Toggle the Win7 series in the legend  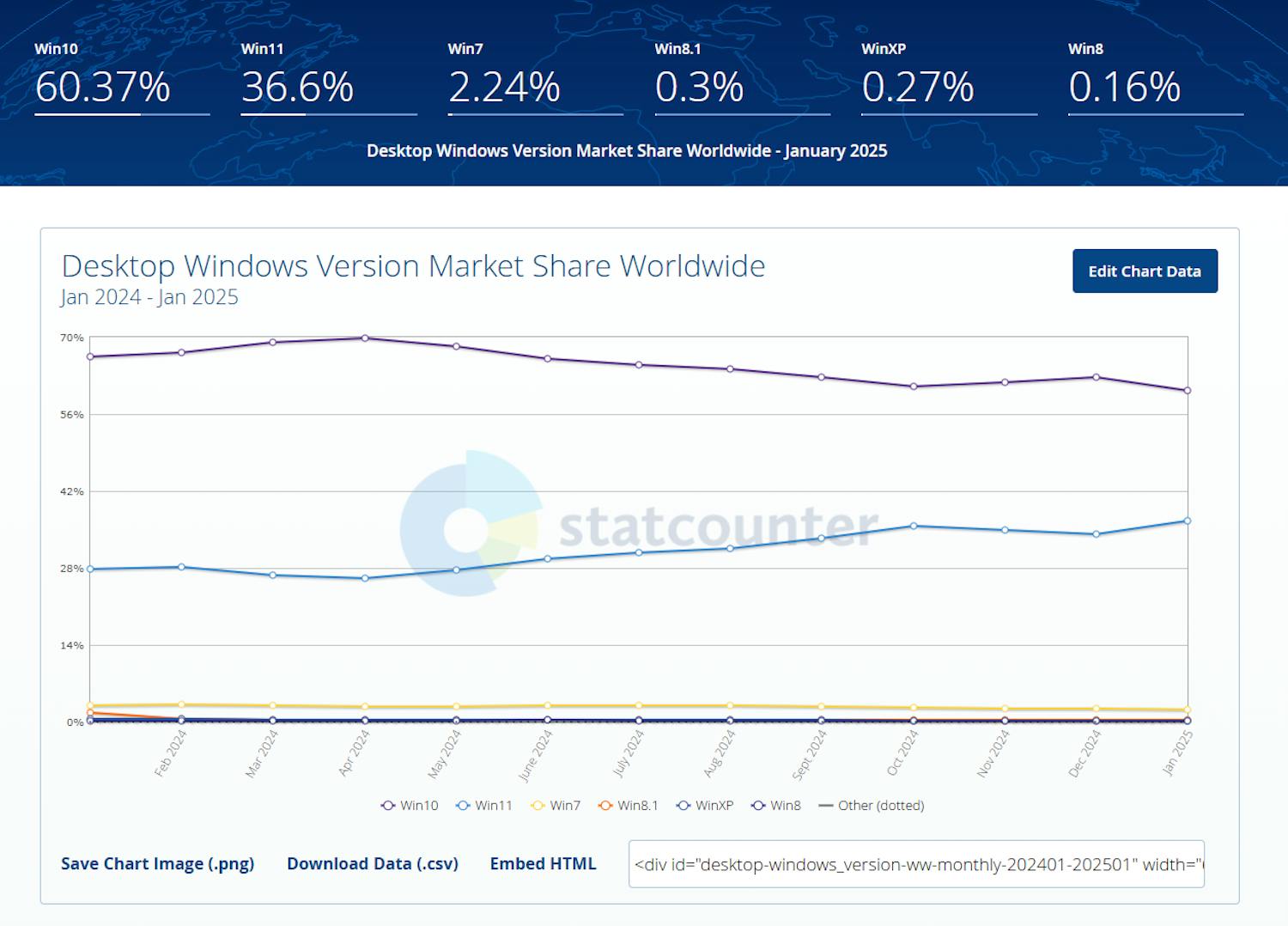pos(556,806)
